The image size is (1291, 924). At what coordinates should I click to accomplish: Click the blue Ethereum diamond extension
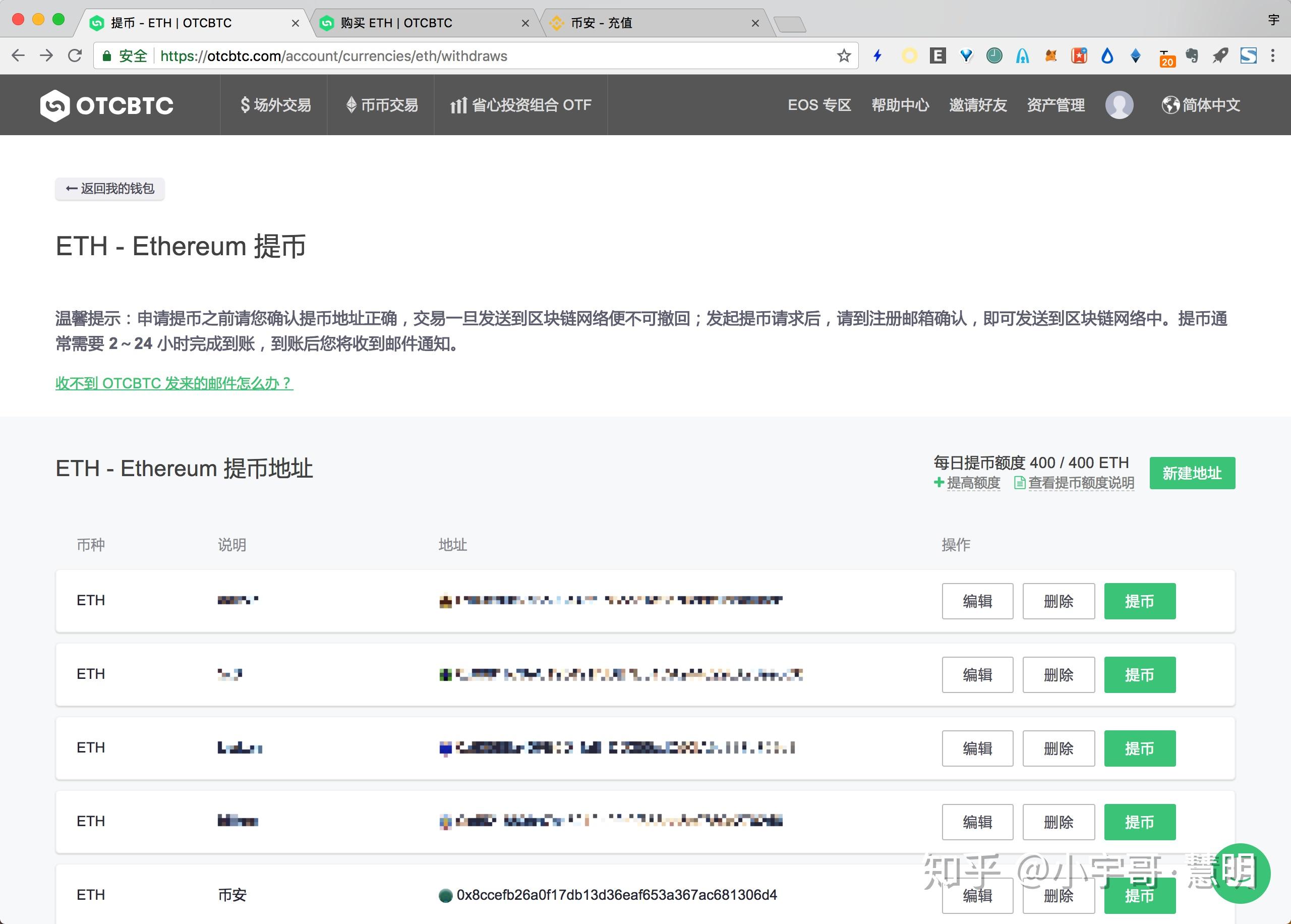[x=1136, y=56]
